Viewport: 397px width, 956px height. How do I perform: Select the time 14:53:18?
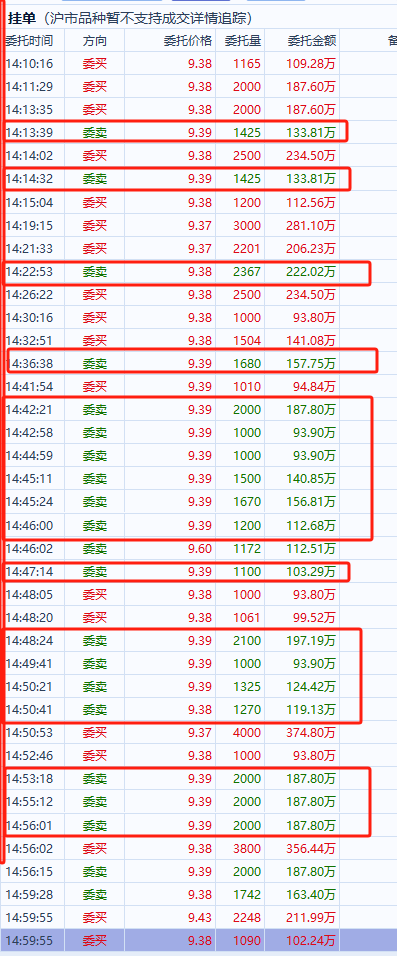coord(29,780)
